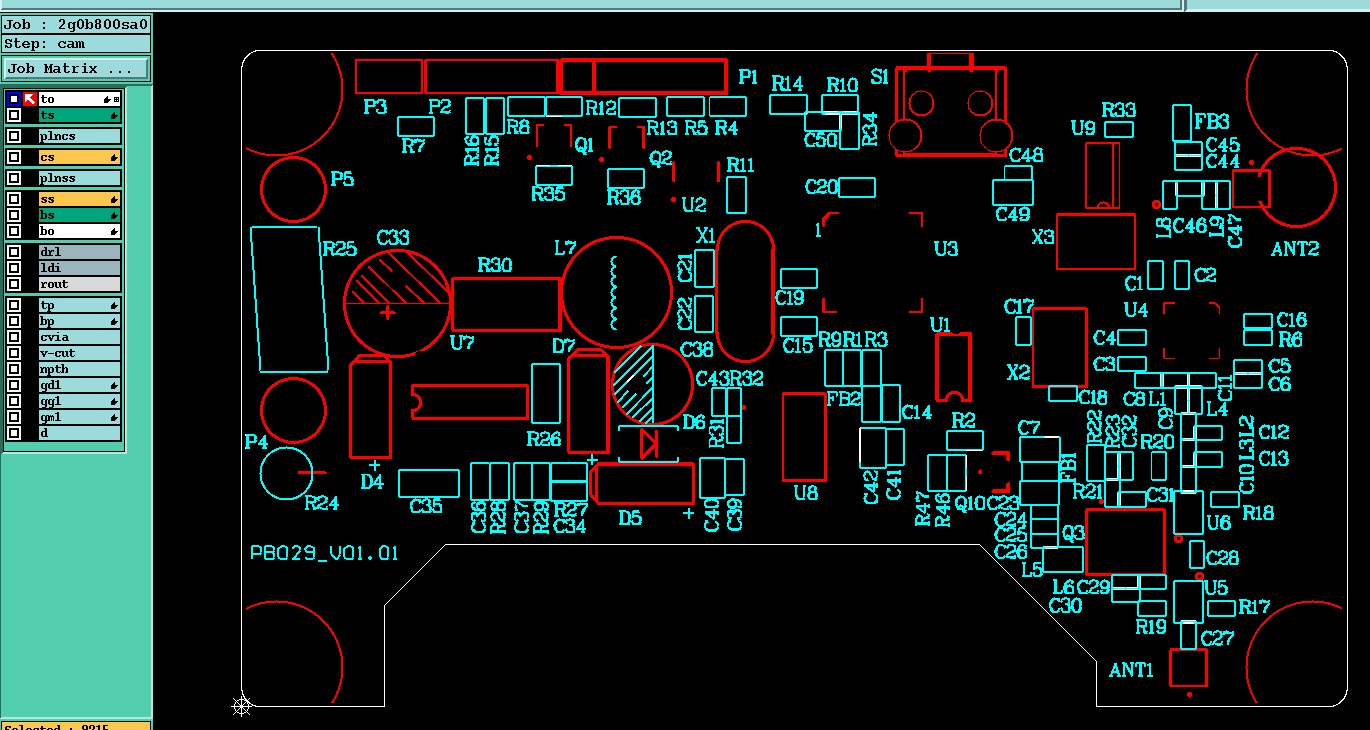Click the 'C33' capacitor label
Screen dimensions: 1370x730
point(393,238)
